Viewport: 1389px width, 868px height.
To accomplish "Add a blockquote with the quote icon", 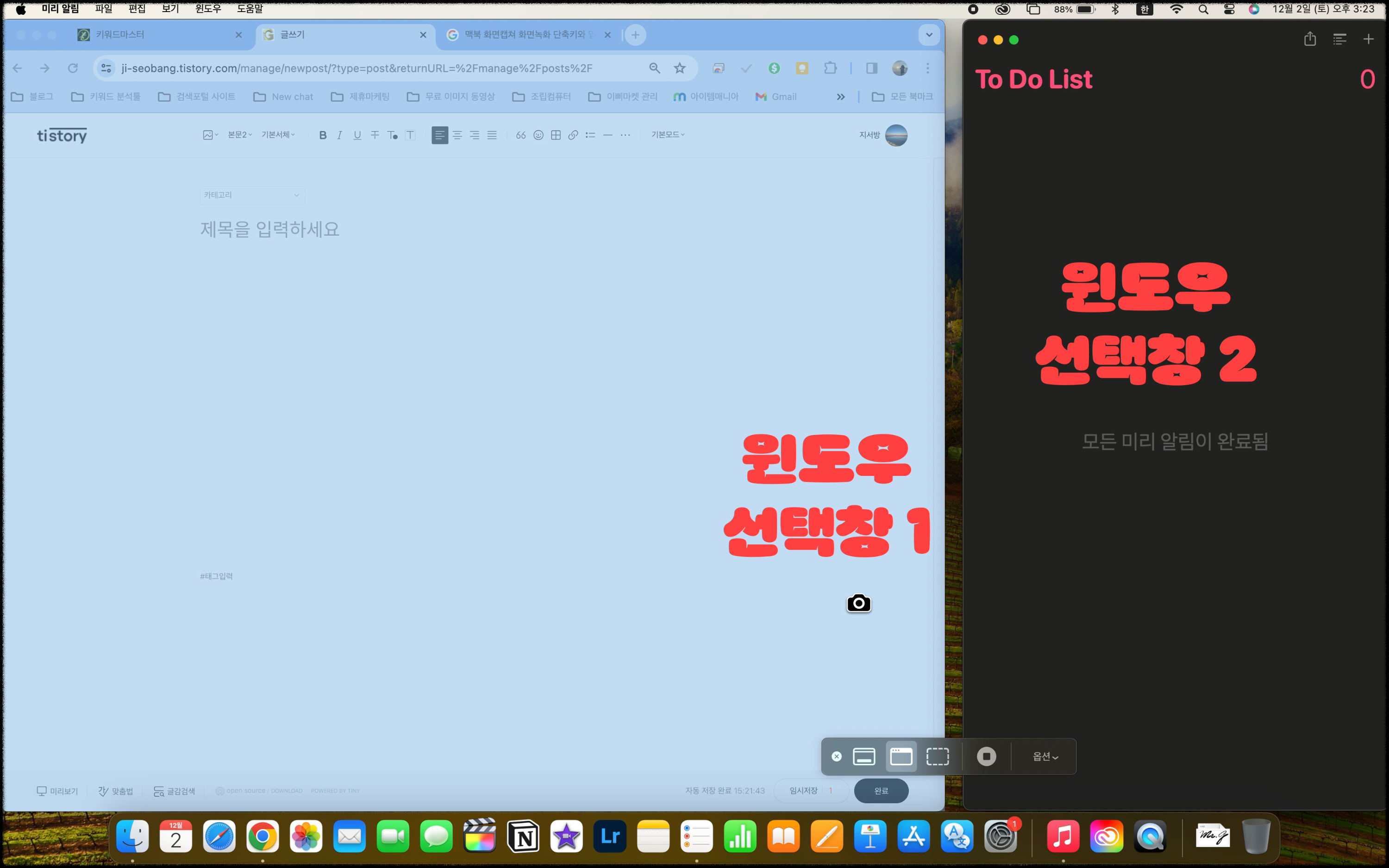I will tap(520, 135).
